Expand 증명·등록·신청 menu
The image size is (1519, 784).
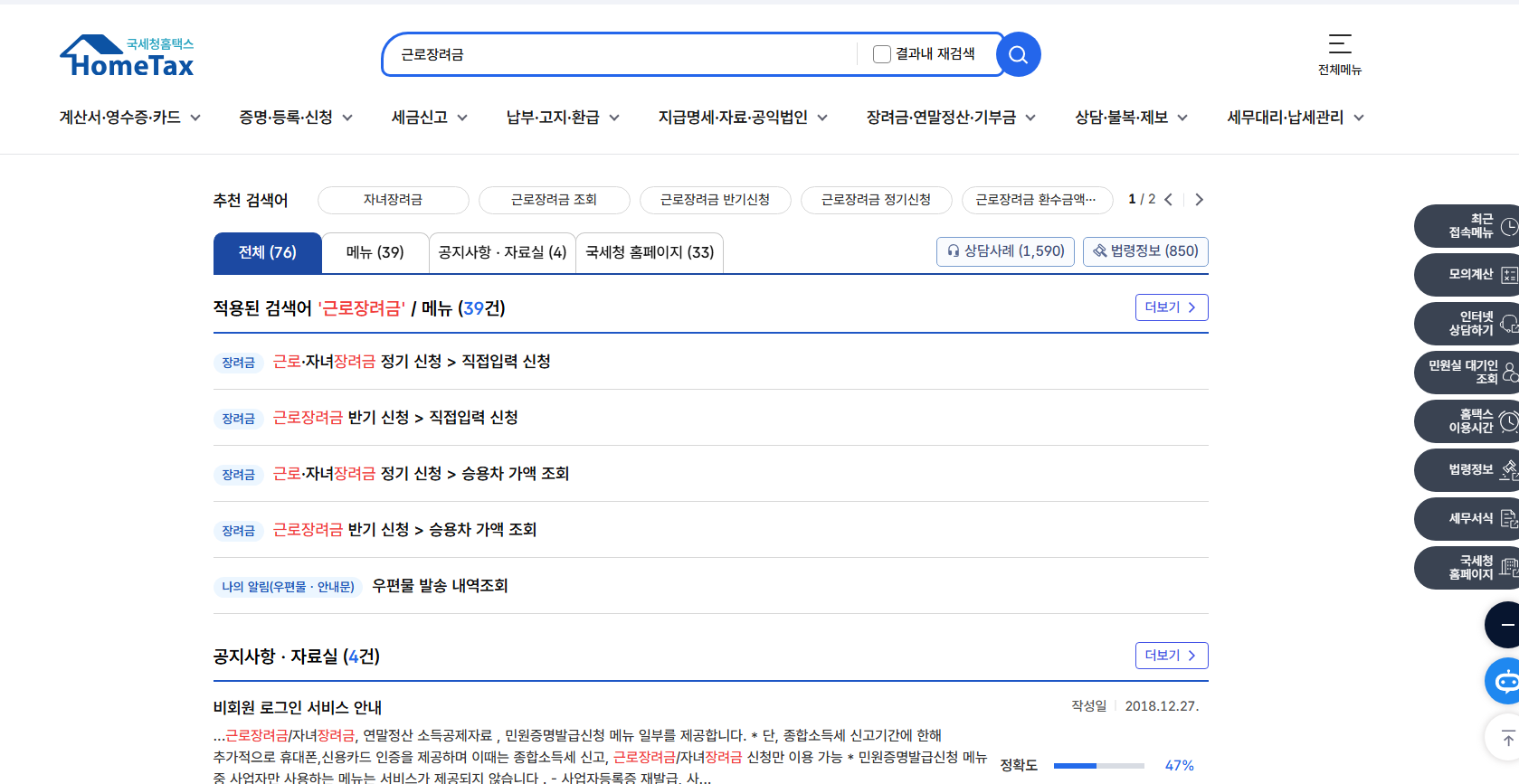coord(296,118)
